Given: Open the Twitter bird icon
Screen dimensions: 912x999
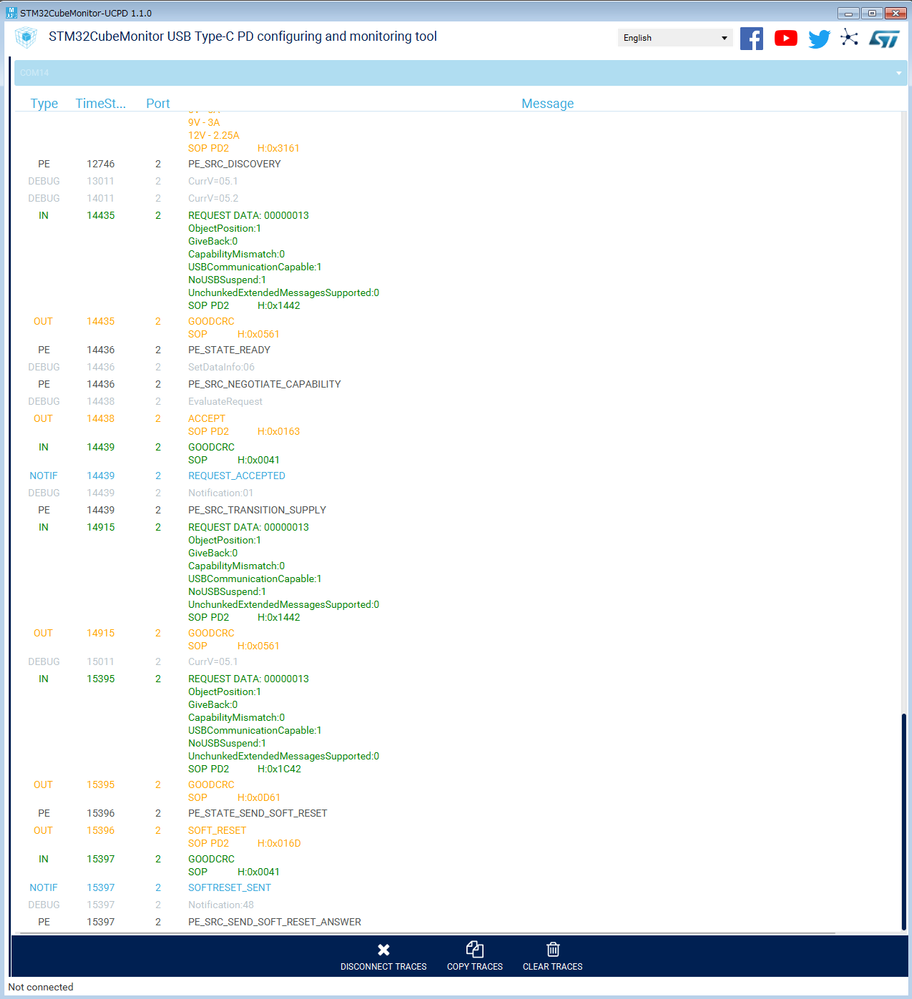Looking at the screenshot, I should coord(819,39).
